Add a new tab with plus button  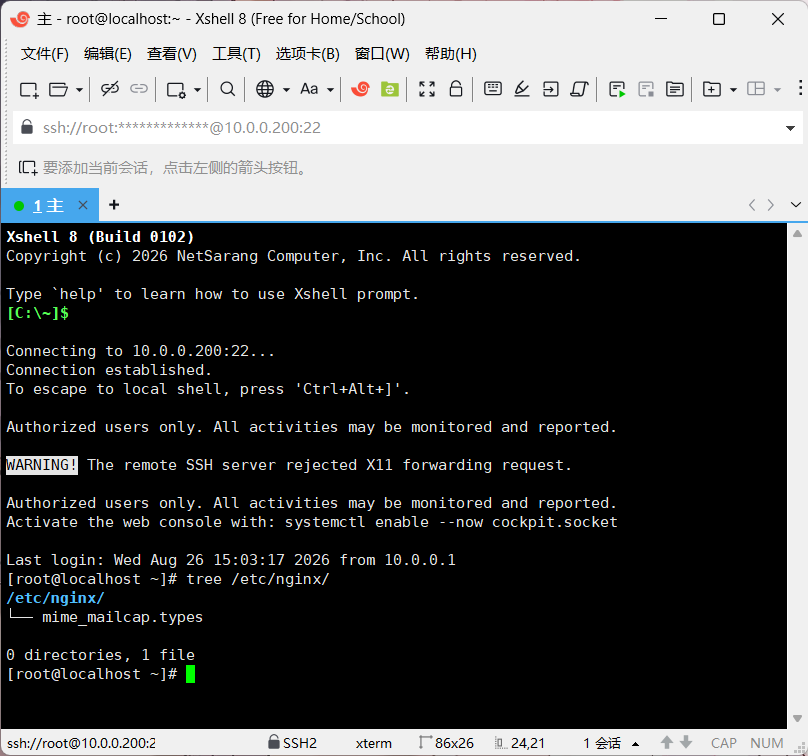pyautogui.click(x=114, y=205)
